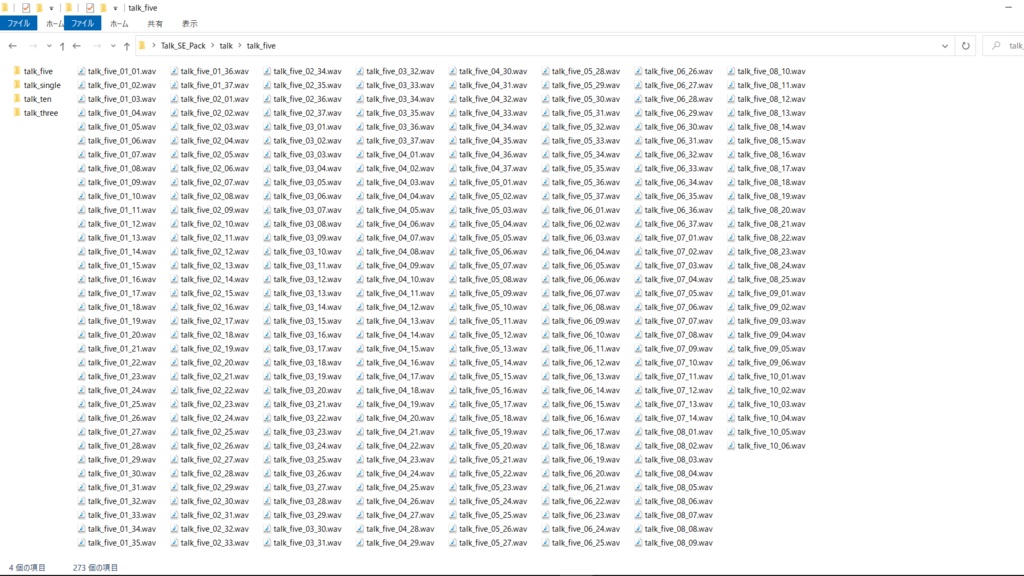Screen dimensions: 1024x576
Task: Navigate to Talk_SE_Pack in the breadcrumb
Action: pos(183,46)
